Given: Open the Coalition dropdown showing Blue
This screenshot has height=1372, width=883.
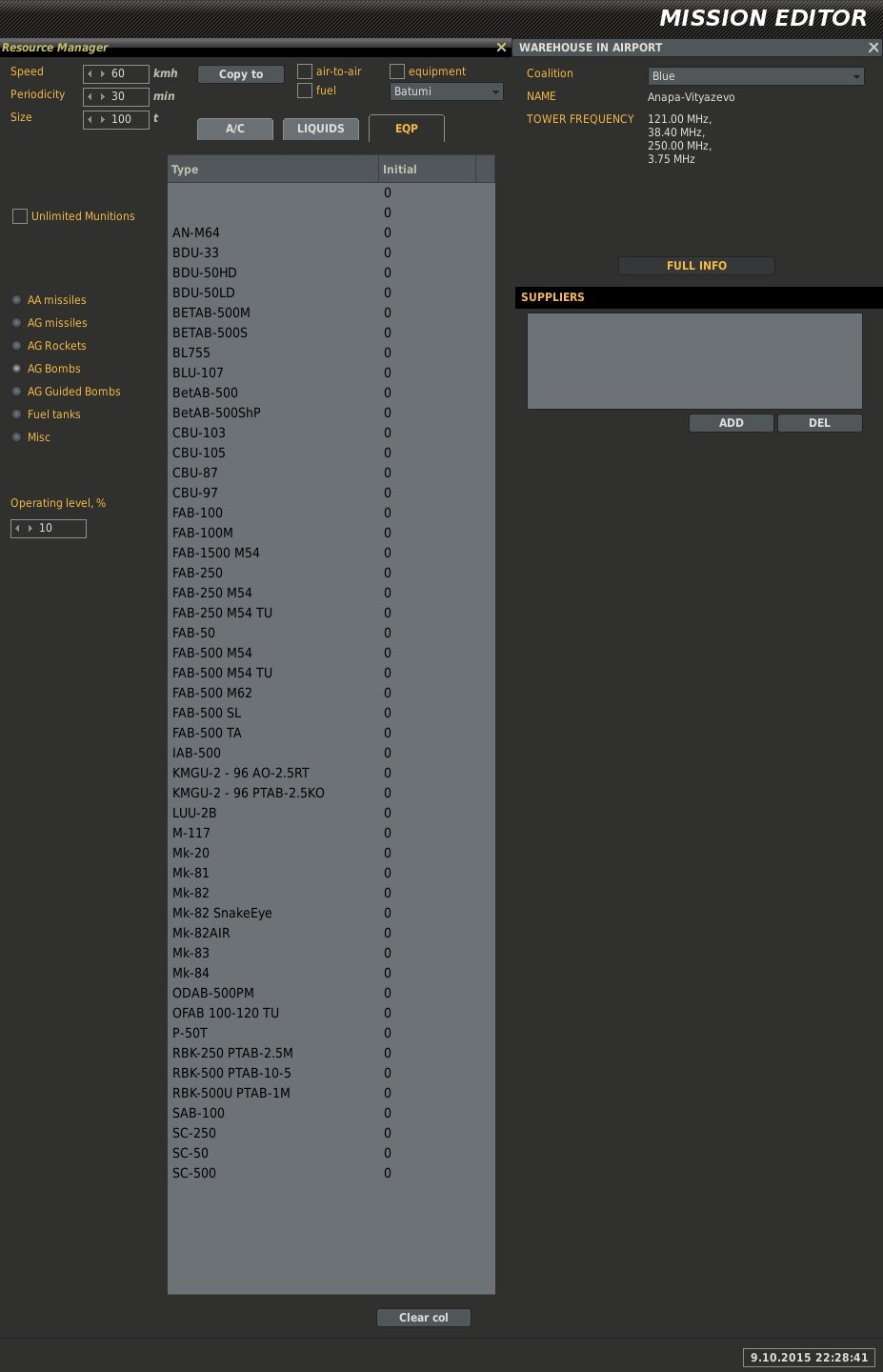Looking at the screenshot, I should coord(756,76).
